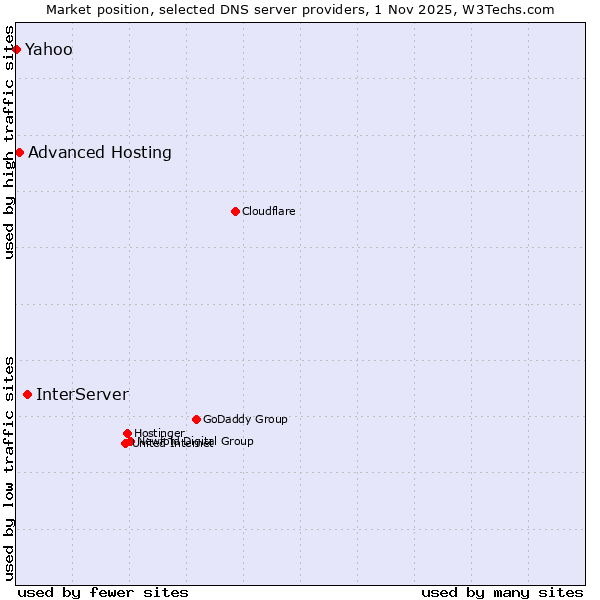Select the InterServer red diamond marker
This screenshot has height=600, width=600.
click(x=27, y=394)
